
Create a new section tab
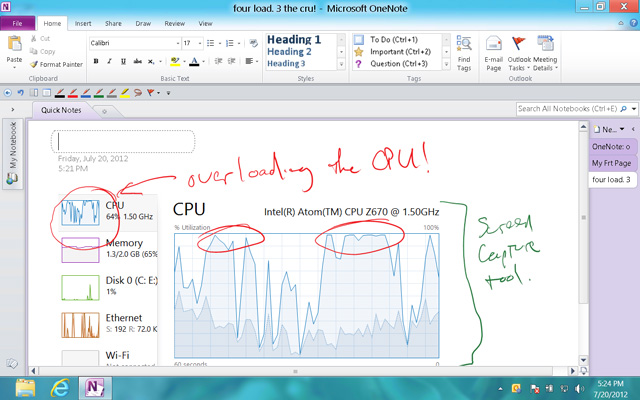pyautogui.click(x=104, y=111)
